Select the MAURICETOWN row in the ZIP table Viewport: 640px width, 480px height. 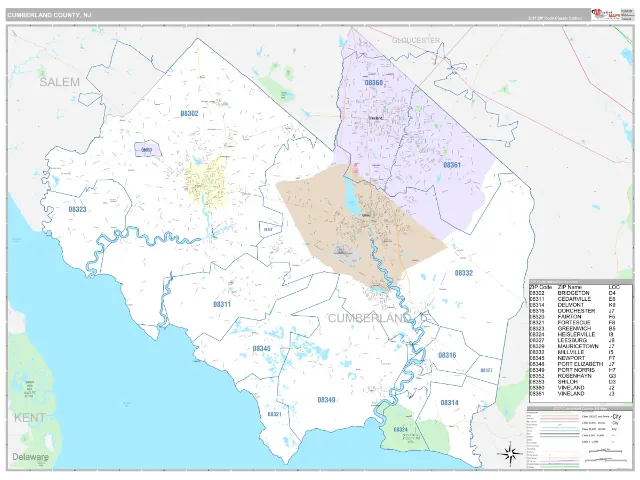576,346
